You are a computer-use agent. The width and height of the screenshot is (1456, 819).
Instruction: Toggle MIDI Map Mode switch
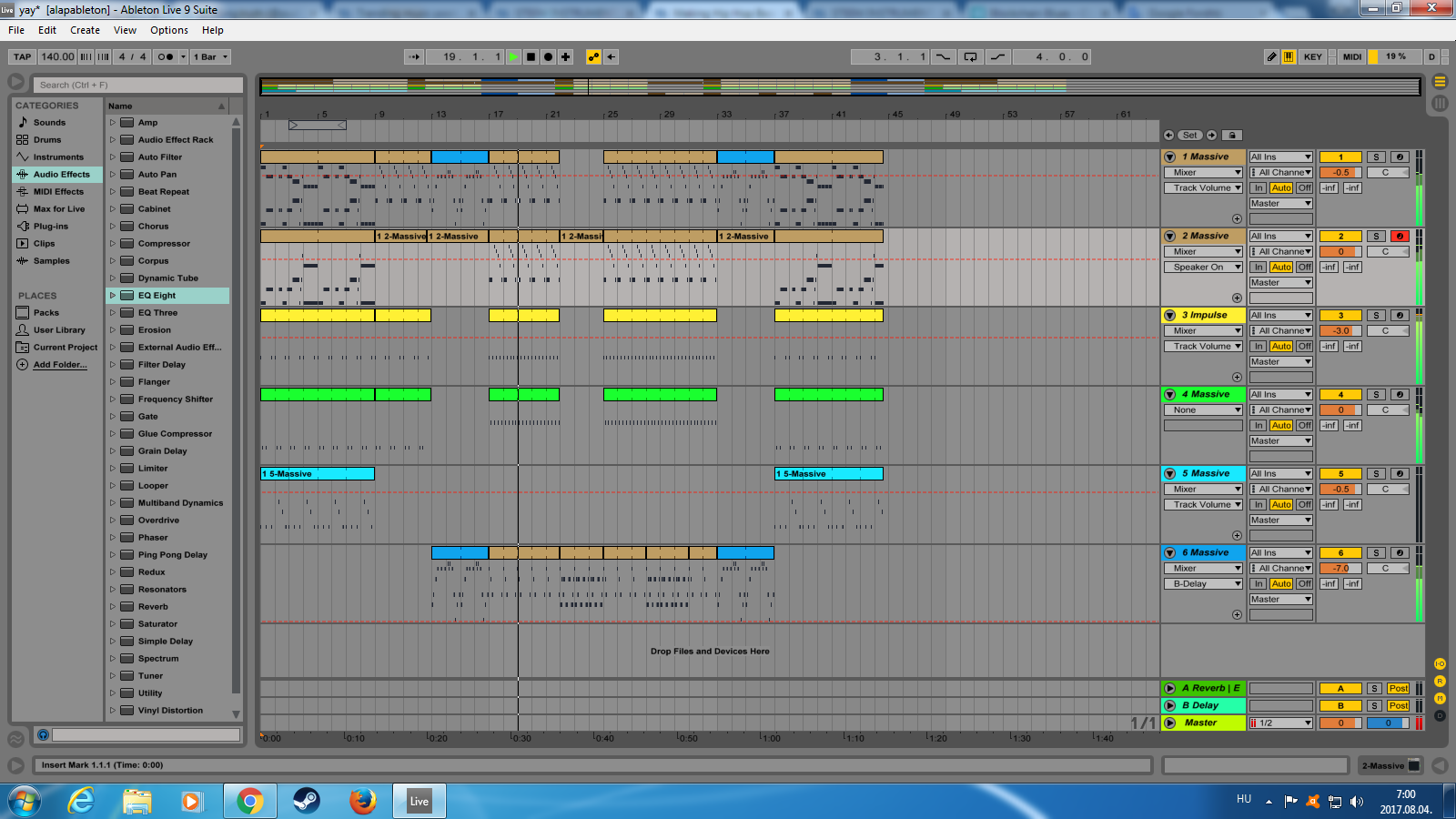click(1352, 56)
